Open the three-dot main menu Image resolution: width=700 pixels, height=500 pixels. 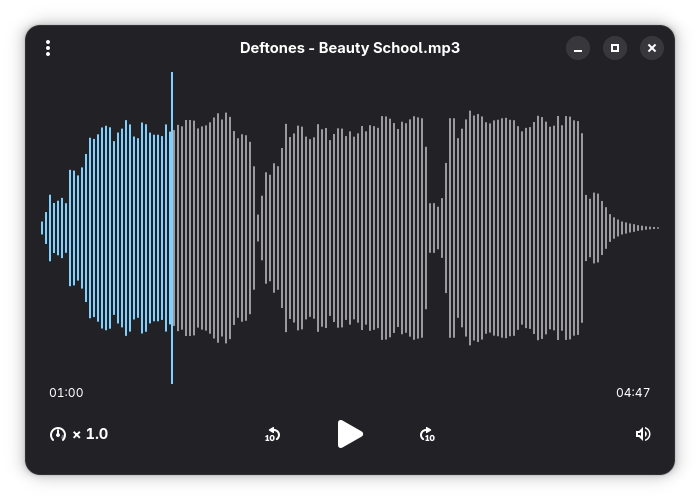pyautogui.click(x=48, y=48)
